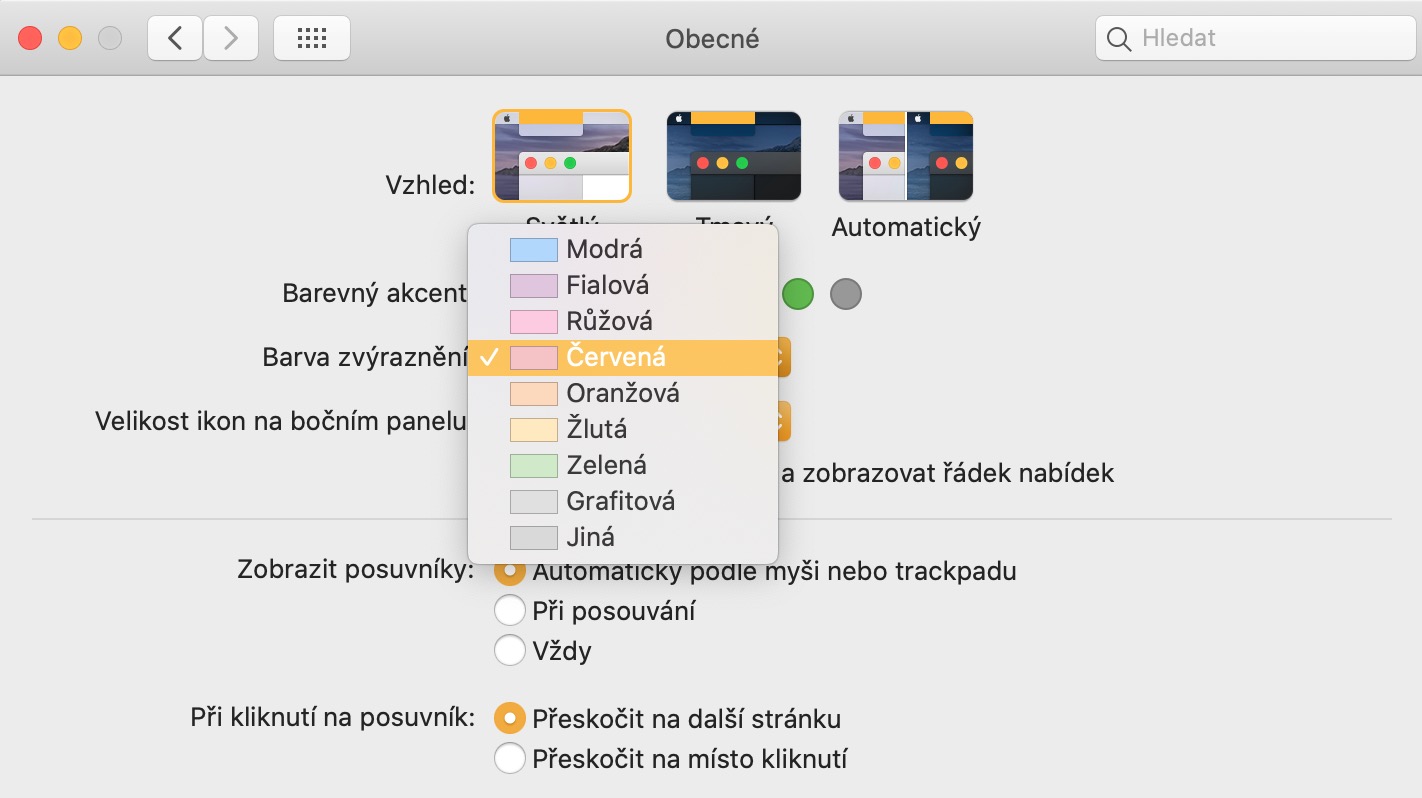Choose the Automatický appearance thumbnail

[x=906, y=156]
